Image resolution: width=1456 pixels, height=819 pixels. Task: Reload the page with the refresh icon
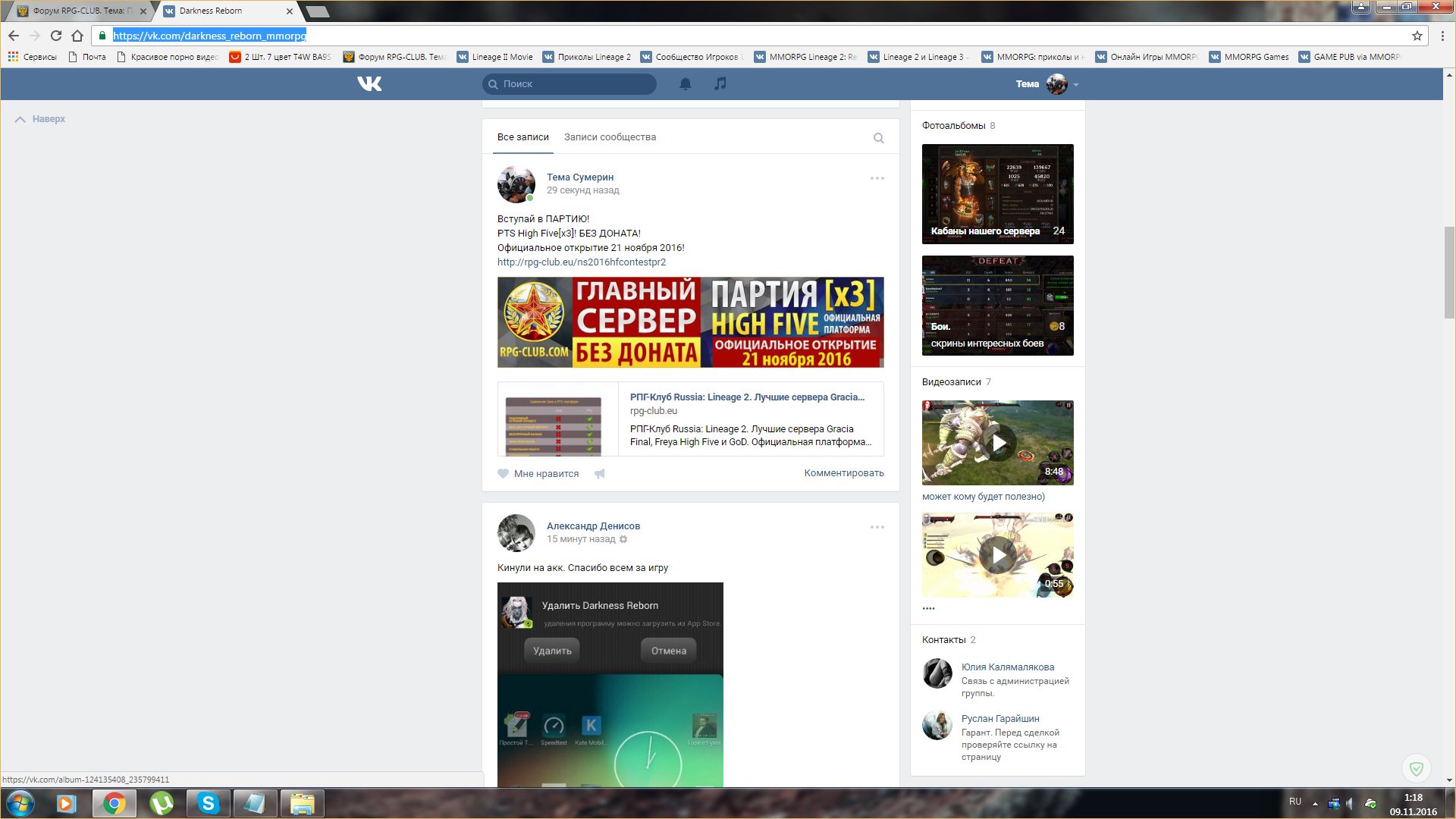55,36
